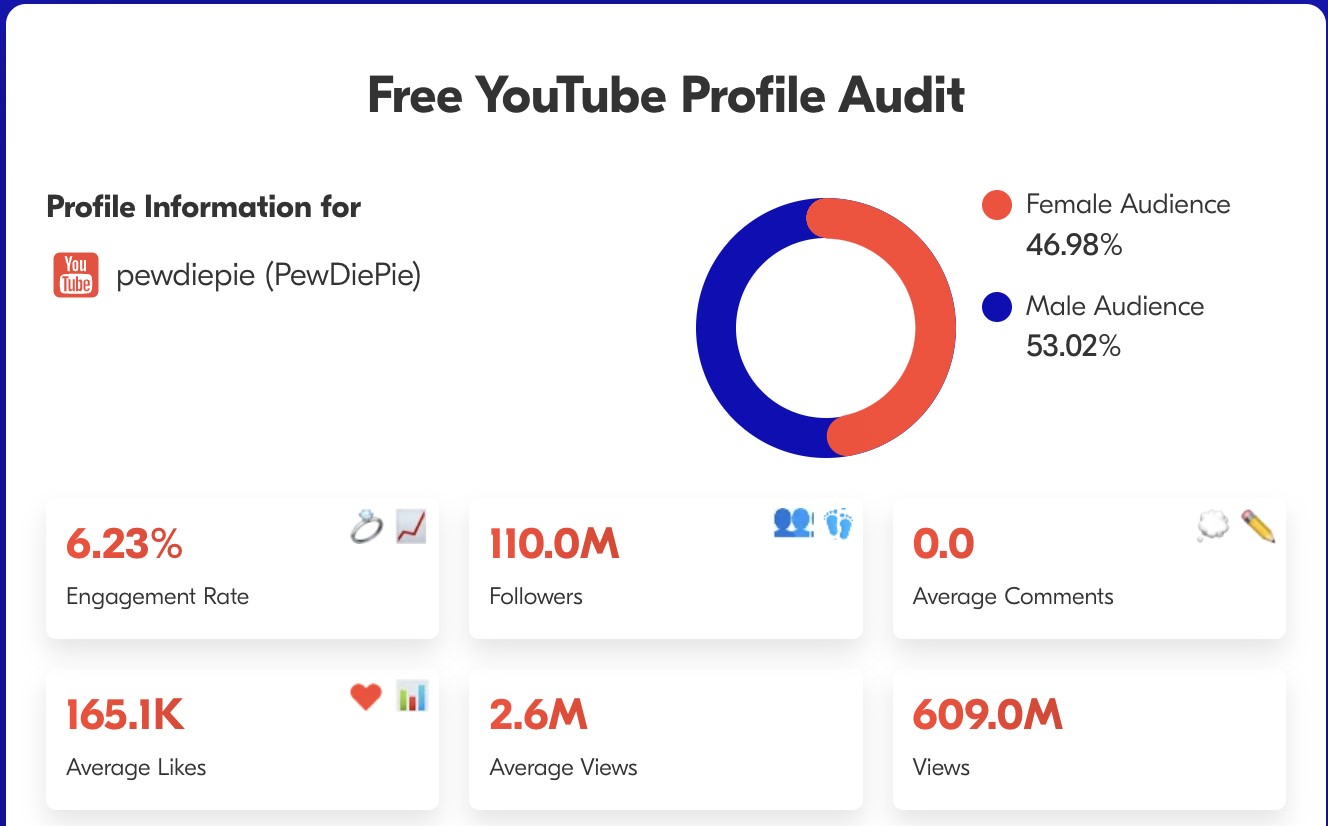Click the 'Average Likes' label
The height and width of the screenshot is (826, 1328).
[x=136, y=768]
